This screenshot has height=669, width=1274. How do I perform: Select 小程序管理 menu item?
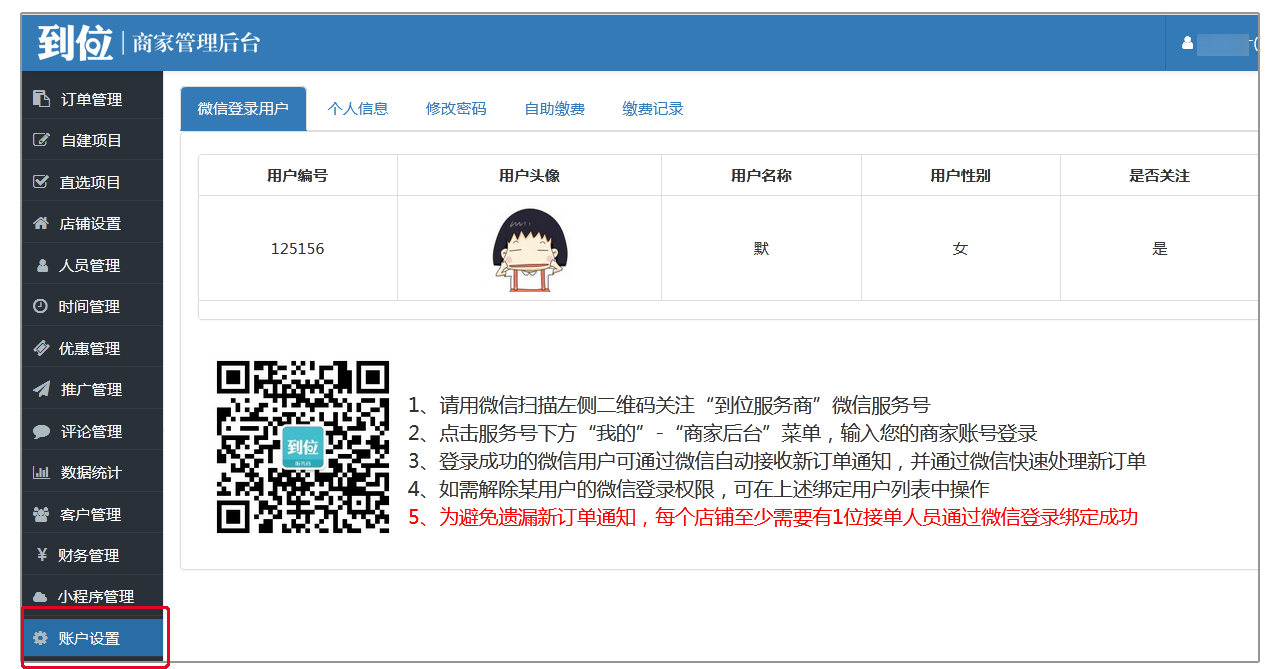(95, 597)
